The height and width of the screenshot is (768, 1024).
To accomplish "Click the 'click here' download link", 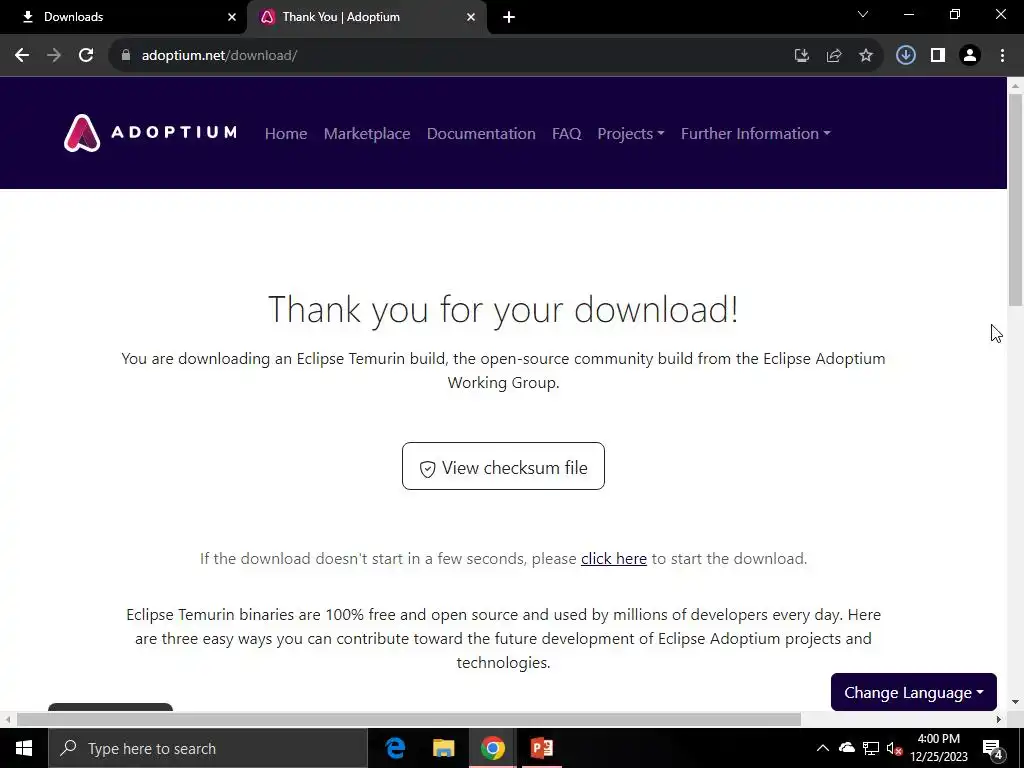I will point(614,559).
